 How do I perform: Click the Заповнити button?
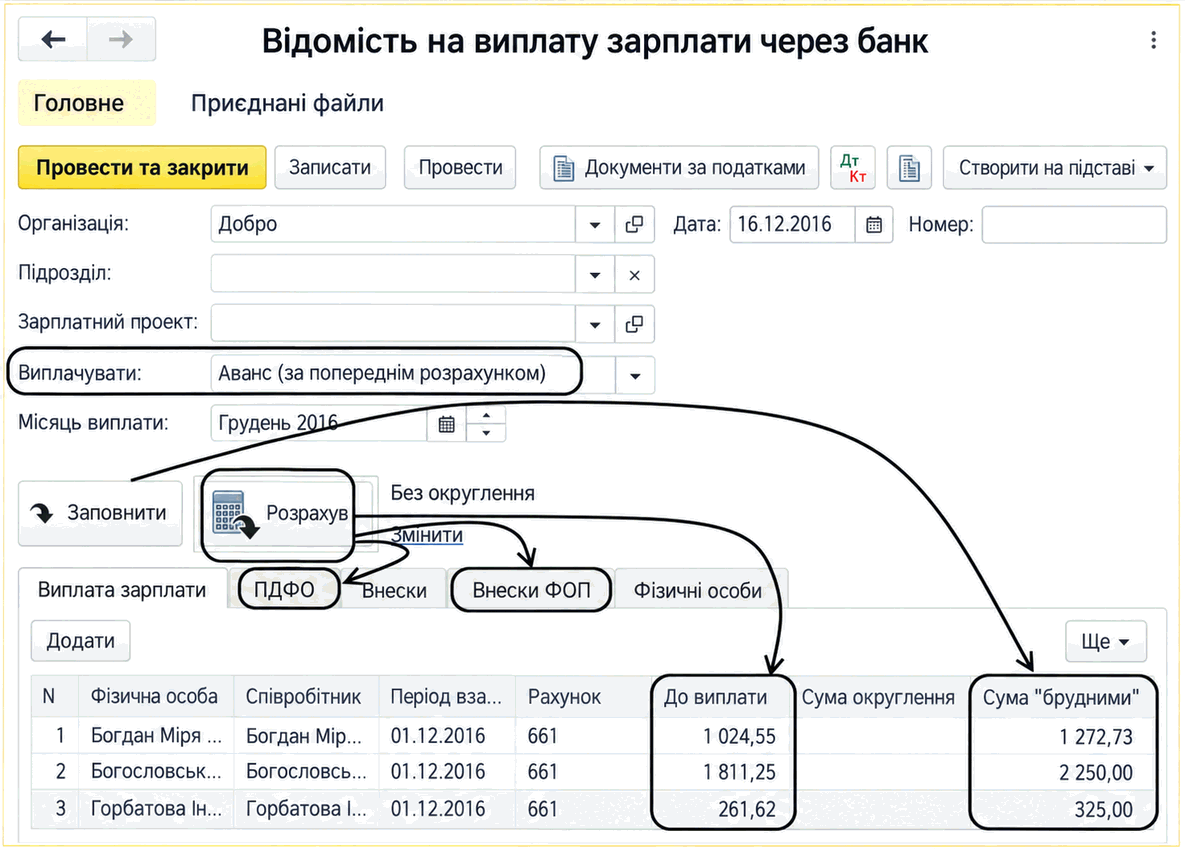point(101,513)
